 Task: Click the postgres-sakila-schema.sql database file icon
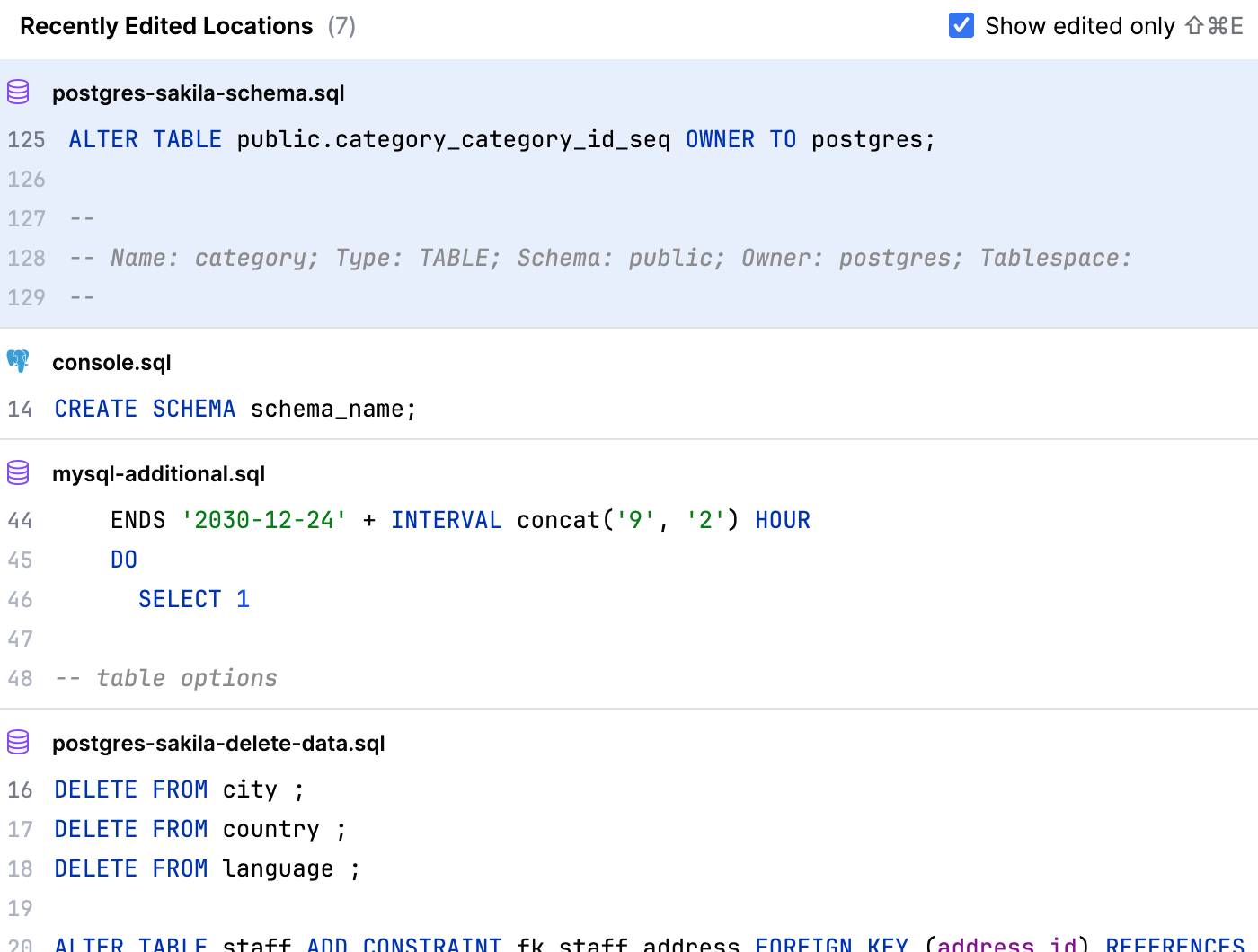click(x=18, y=93)
